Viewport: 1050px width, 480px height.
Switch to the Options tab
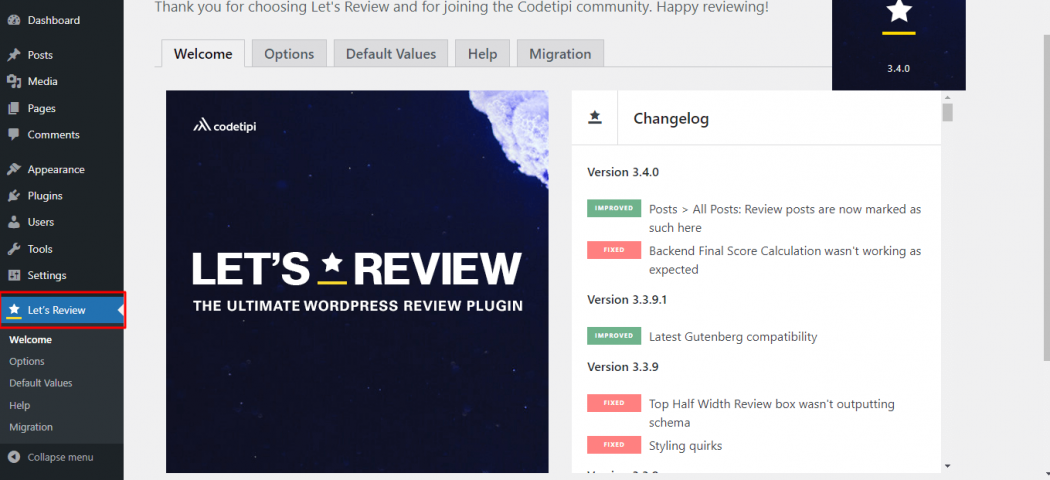click(289, 54)
